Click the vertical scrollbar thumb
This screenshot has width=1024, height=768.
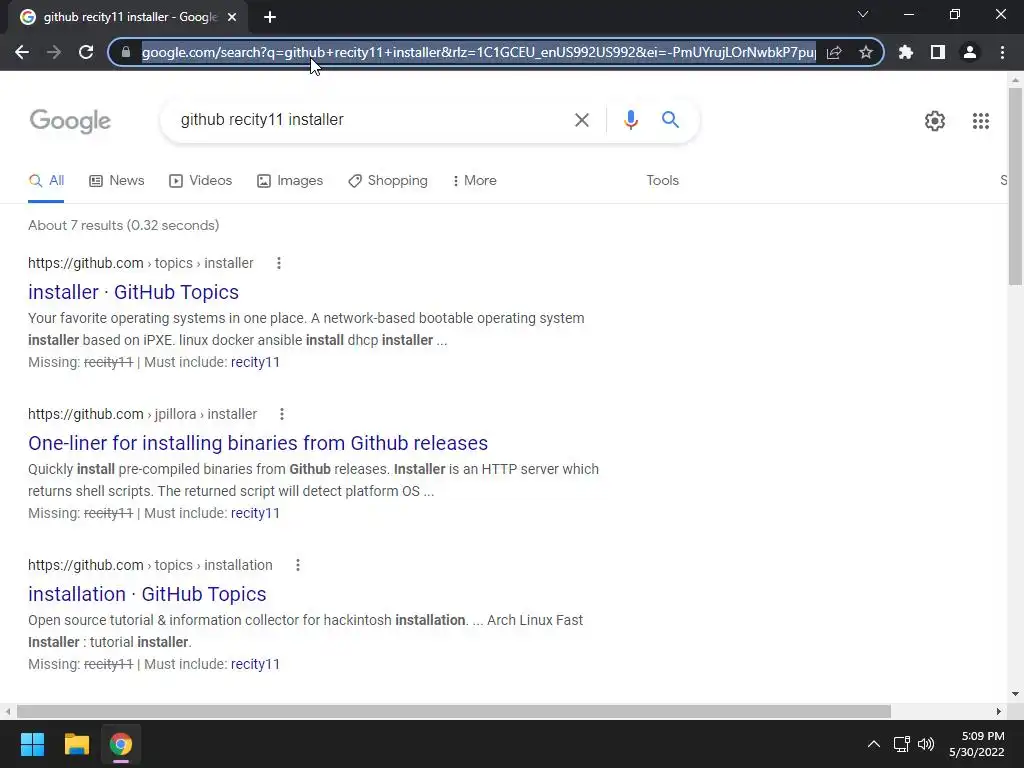pos(1015,186)
